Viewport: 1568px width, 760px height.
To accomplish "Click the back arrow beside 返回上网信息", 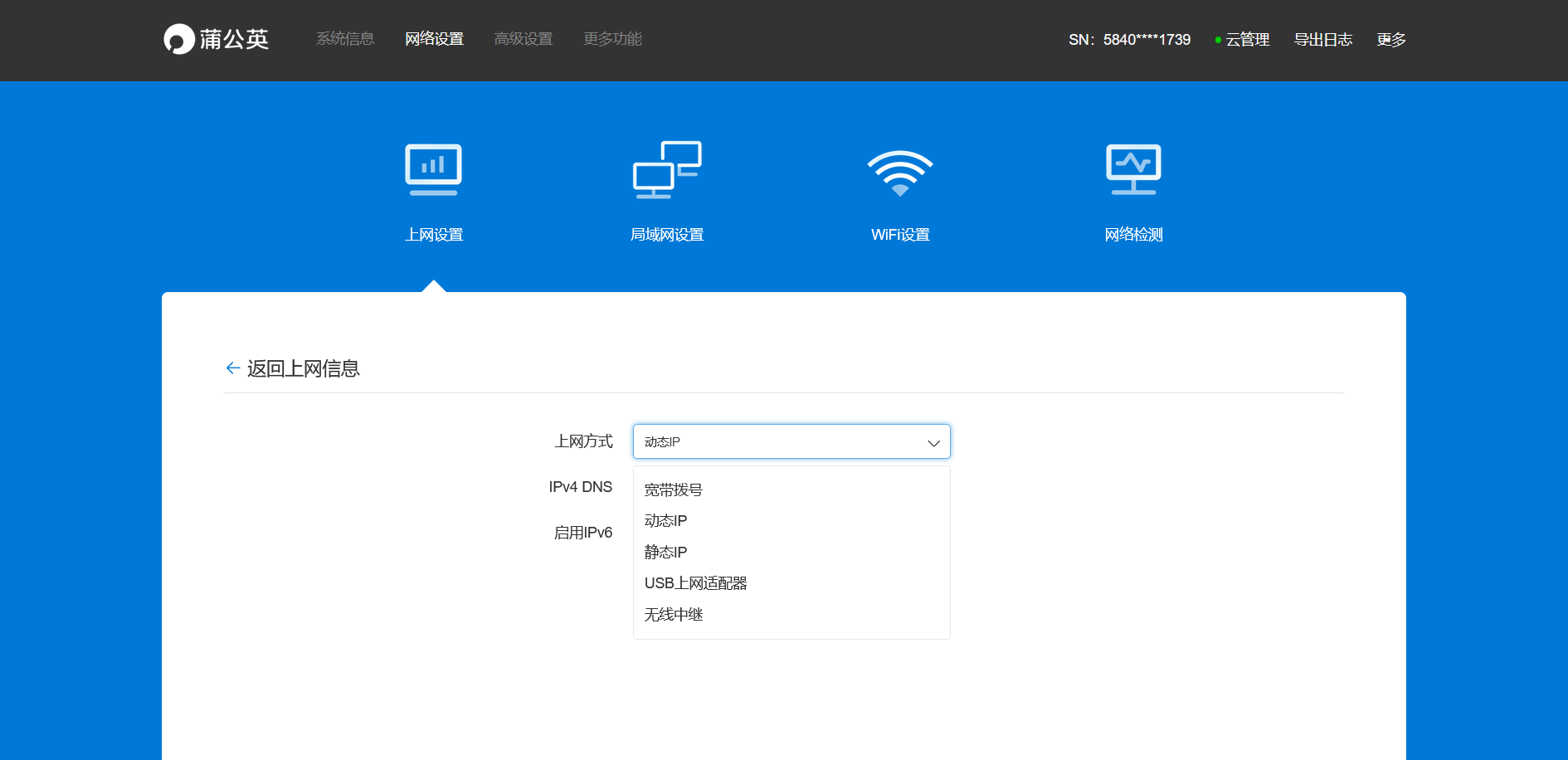I will pos(233,368).
